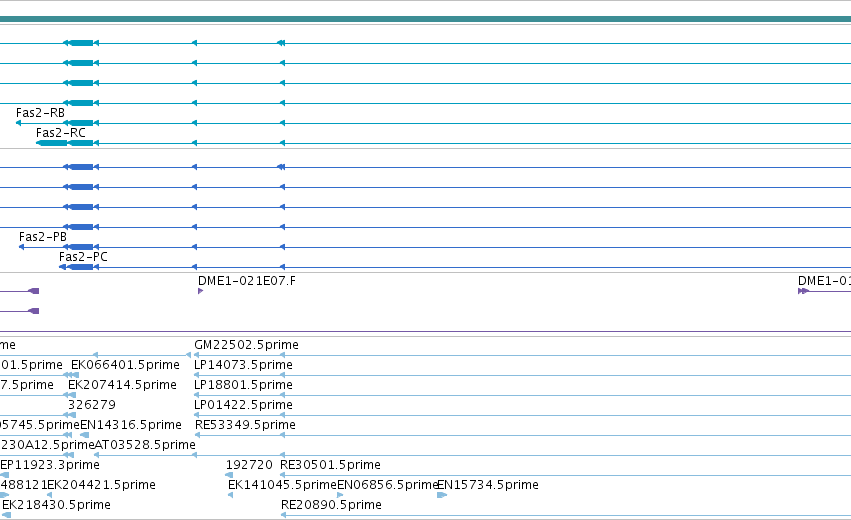Select the EP11923.3prime label
This screenshot has width=851, height=520.
tap(50, 465)
